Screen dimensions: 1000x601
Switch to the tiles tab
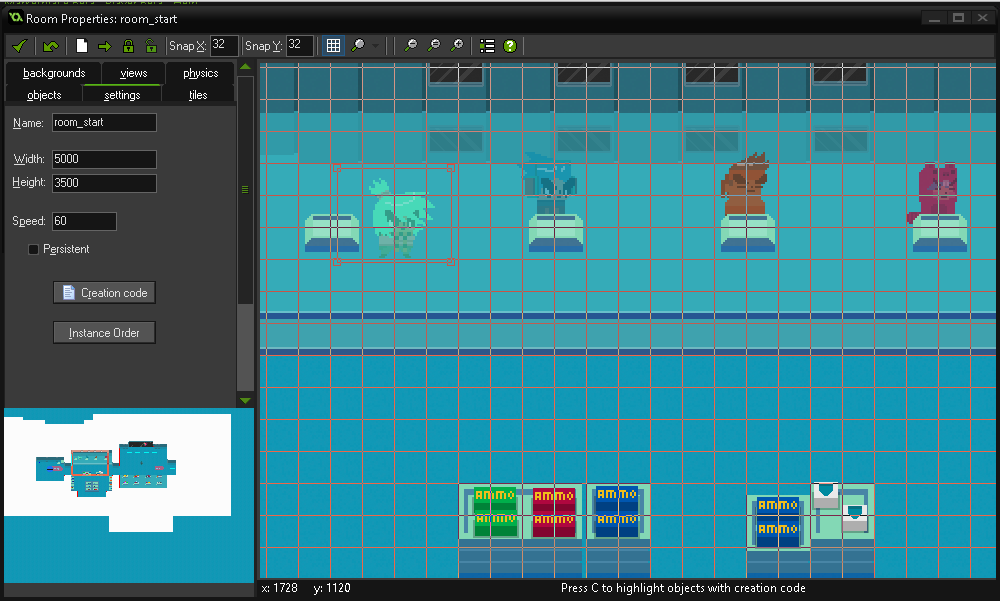pos(198,95)
